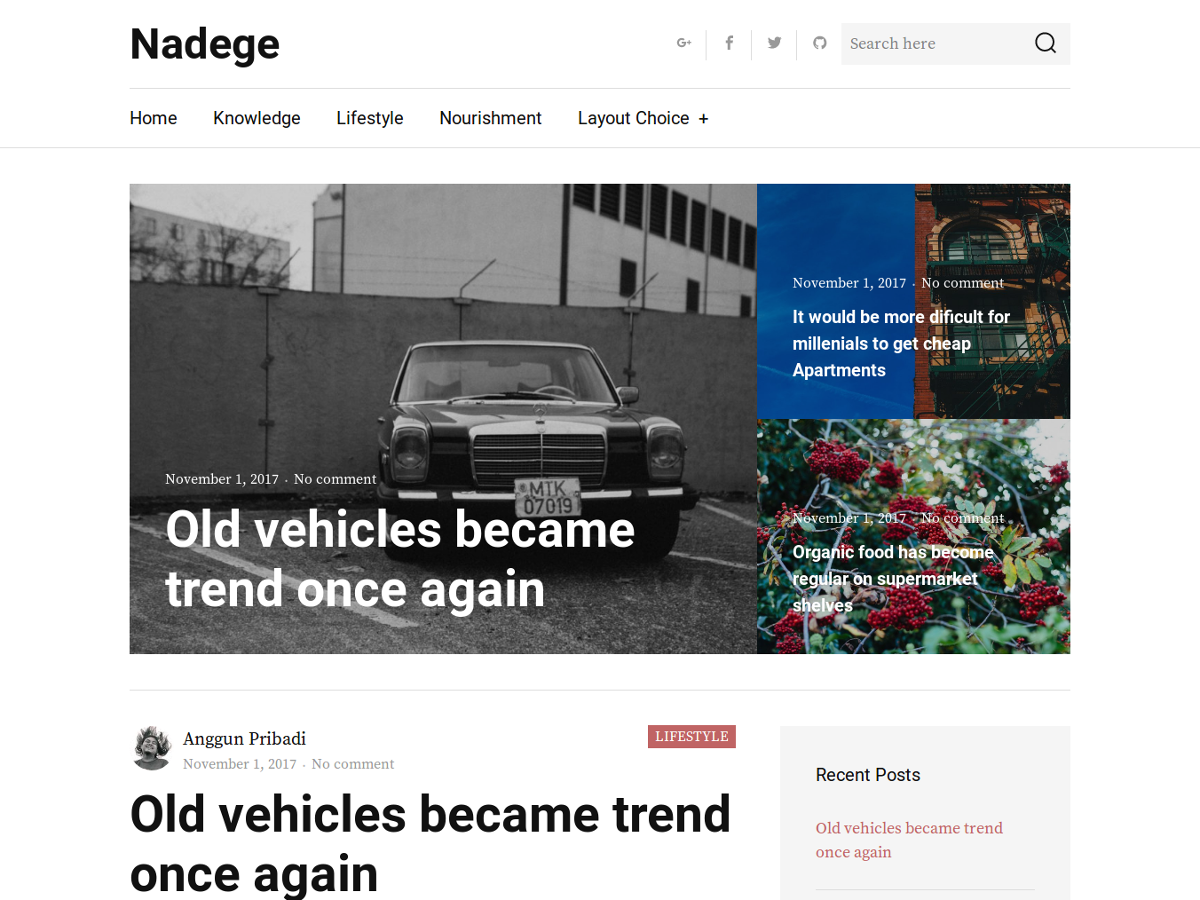Open the Home menu item
This screenshot has width=1200, height=900.
click(x=153, y=118)
